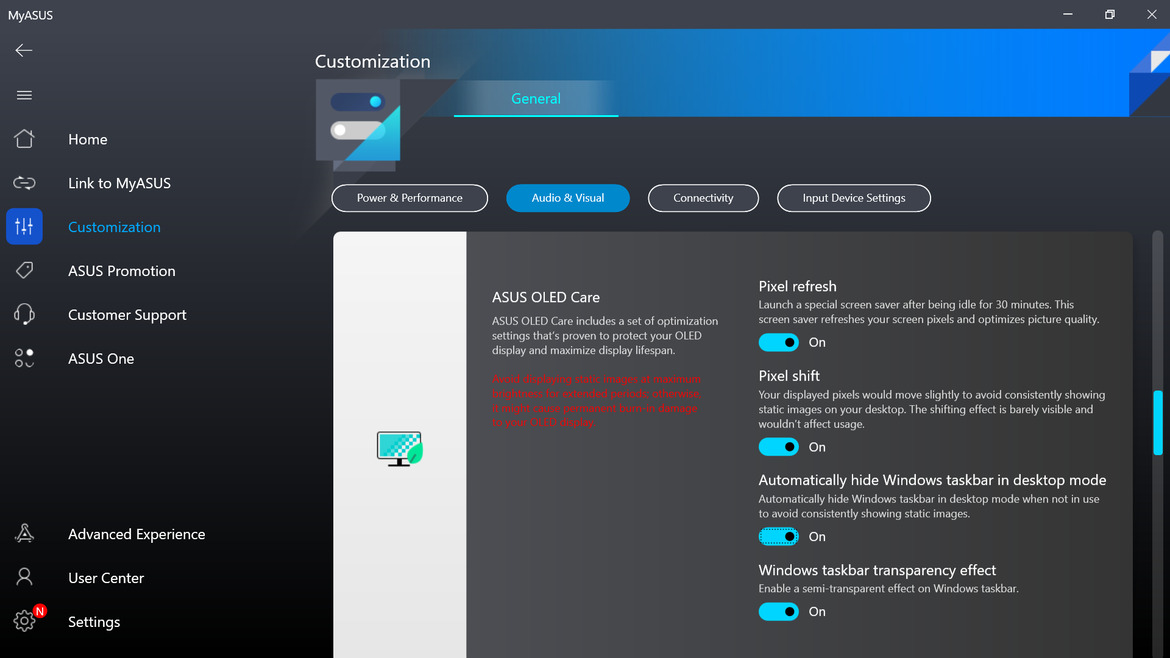Click the vertical scrollbar thumb
This screenshot has width=1170, height=658.
(1157, 422)
